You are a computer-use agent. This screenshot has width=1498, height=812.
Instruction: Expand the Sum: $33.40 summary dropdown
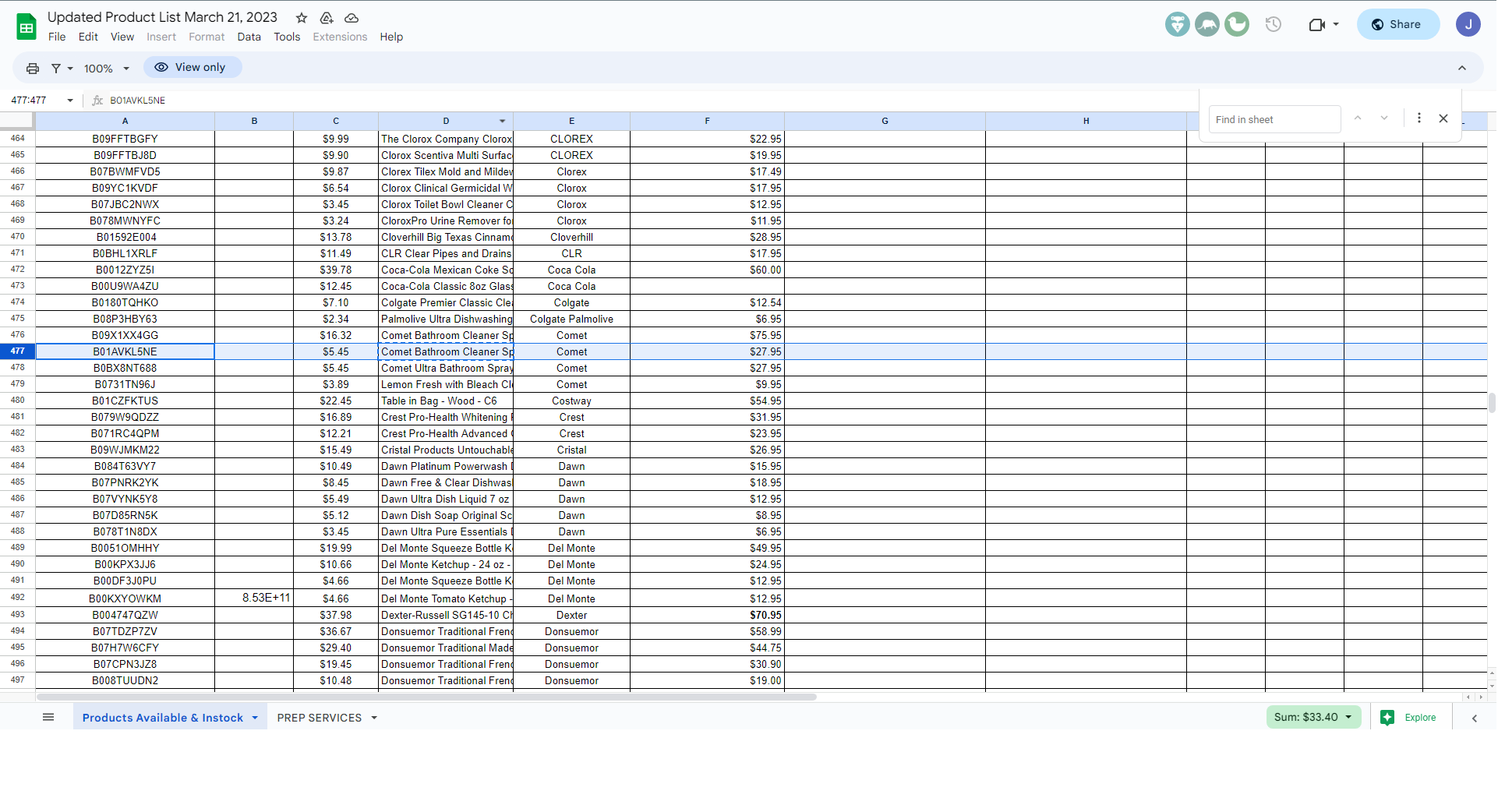[x=1348, y=718]
